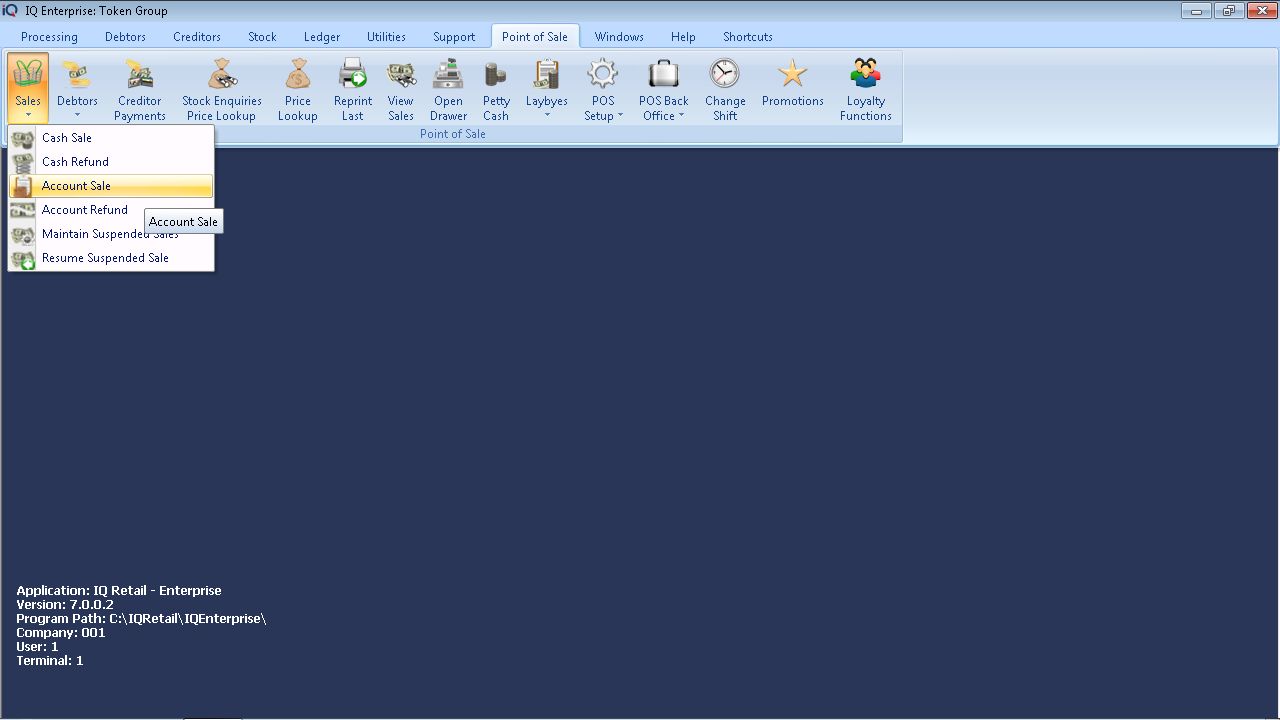This screenshot has height=720, width=1280.
Task: Switch to the Shortcuts tab
Action: pos(748,37)
